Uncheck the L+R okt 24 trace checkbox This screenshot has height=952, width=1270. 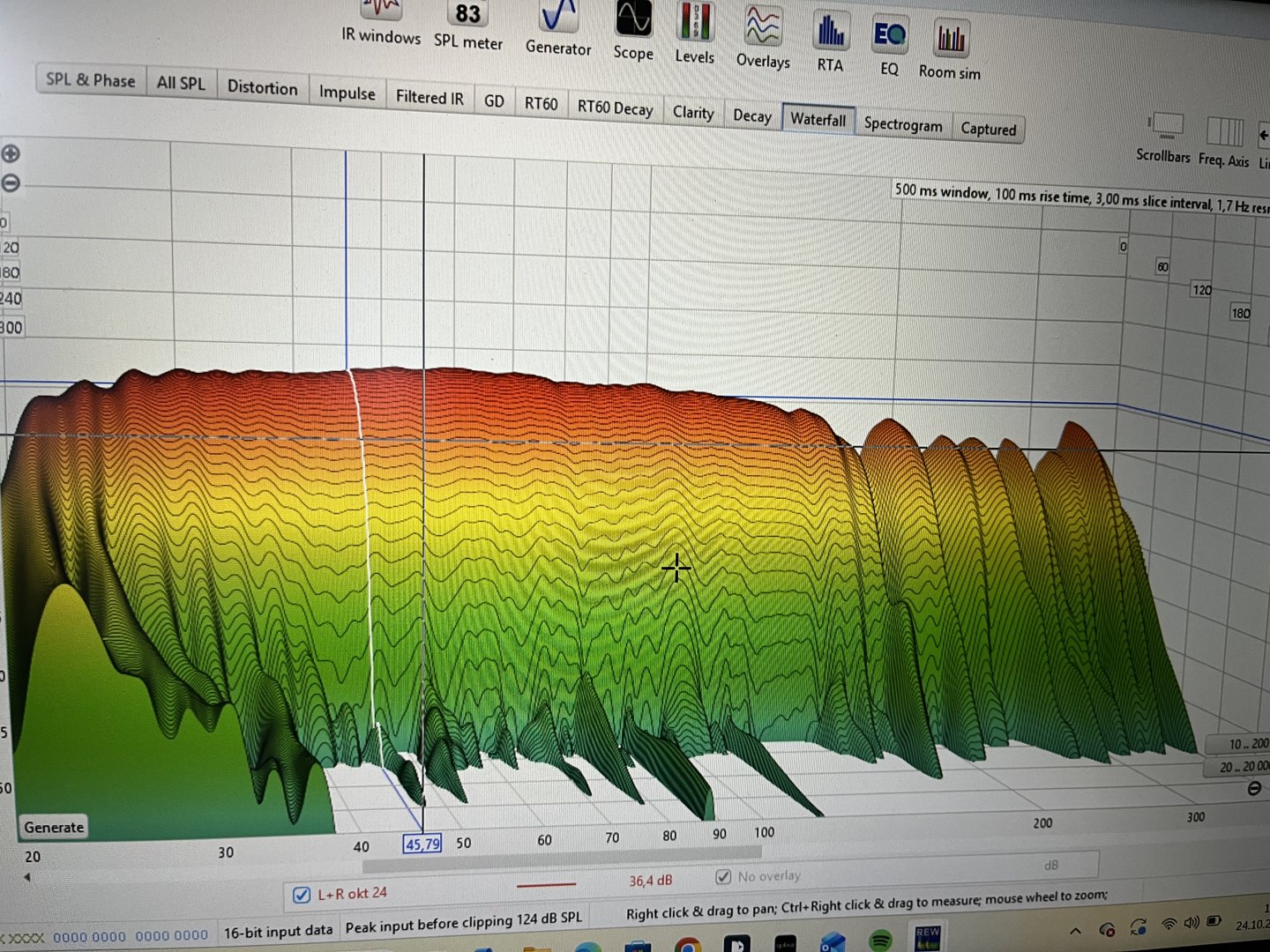302,896
